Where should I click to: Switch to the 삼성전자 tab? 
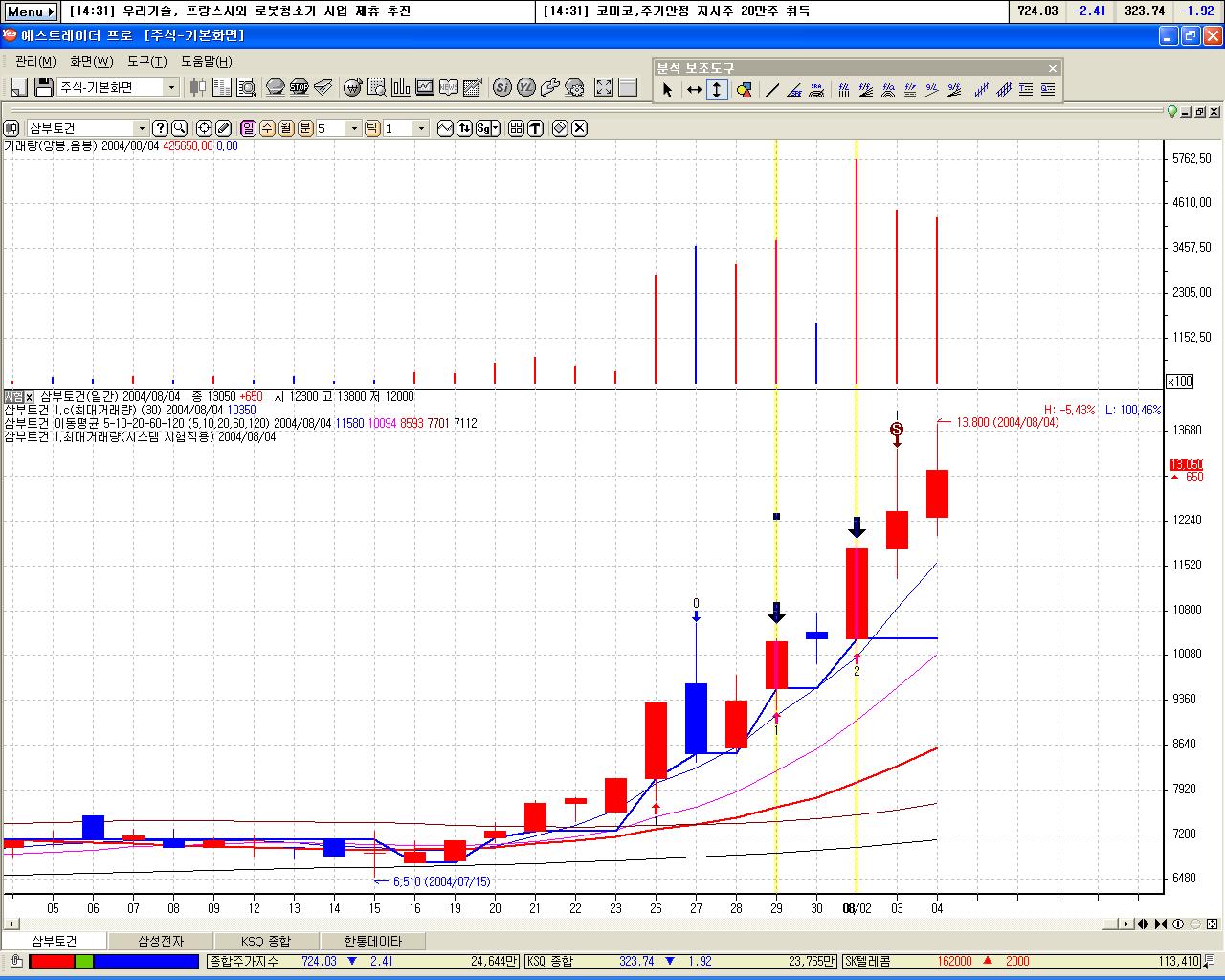pyautogui.click(x=161, y=942)
